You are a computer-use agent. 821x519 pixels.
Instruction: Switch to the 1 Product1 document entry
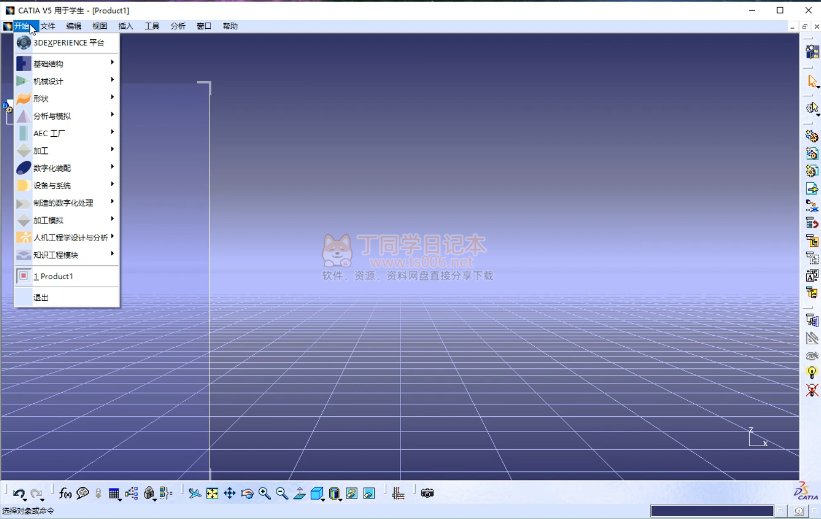click(x=53, y=276)
